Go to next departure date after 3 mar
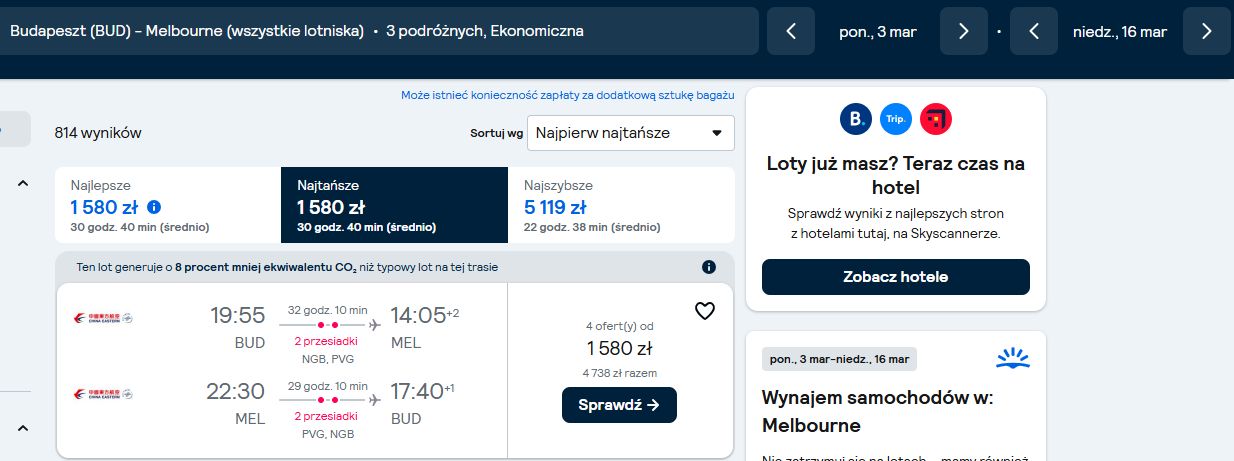Image resolution: width=1234 pixels, height=461 pixels. coord(964,31)
